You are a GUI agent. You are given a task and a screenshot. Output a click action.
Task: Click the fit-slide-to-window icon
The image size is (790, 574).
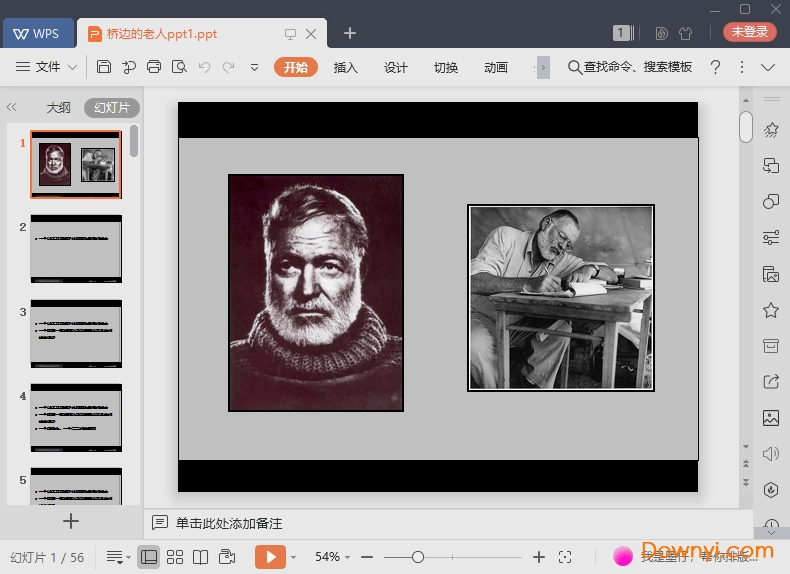tap(565, 557)
